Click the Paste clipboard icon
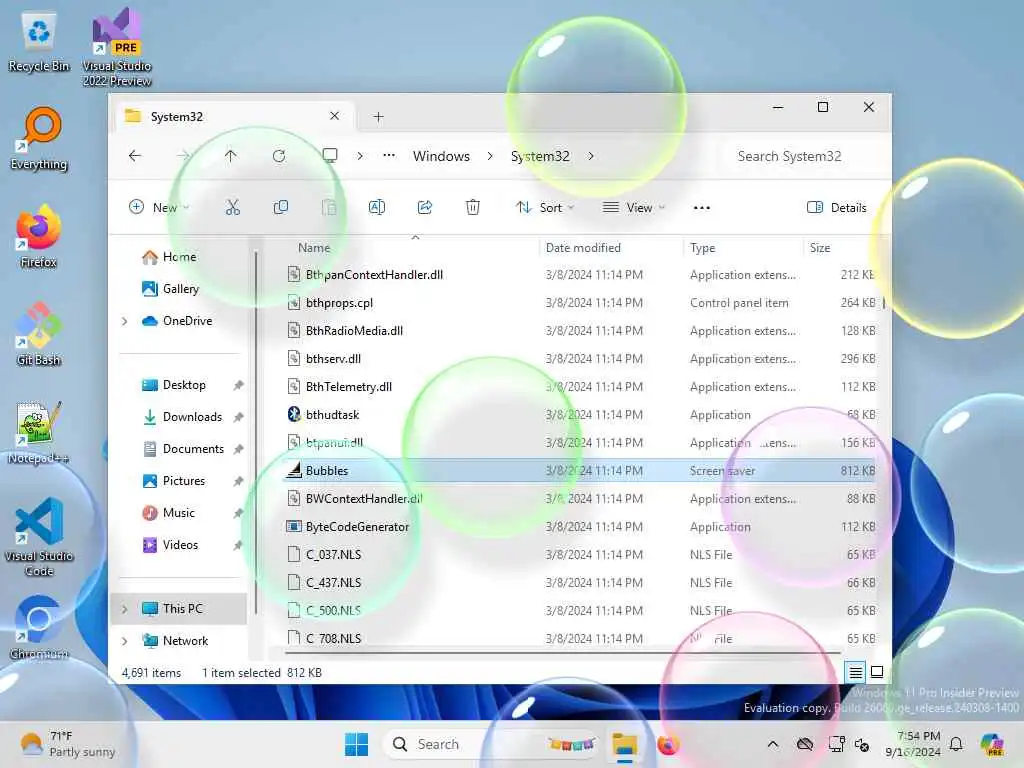The image size is (1024, 768). coord(329,208)
